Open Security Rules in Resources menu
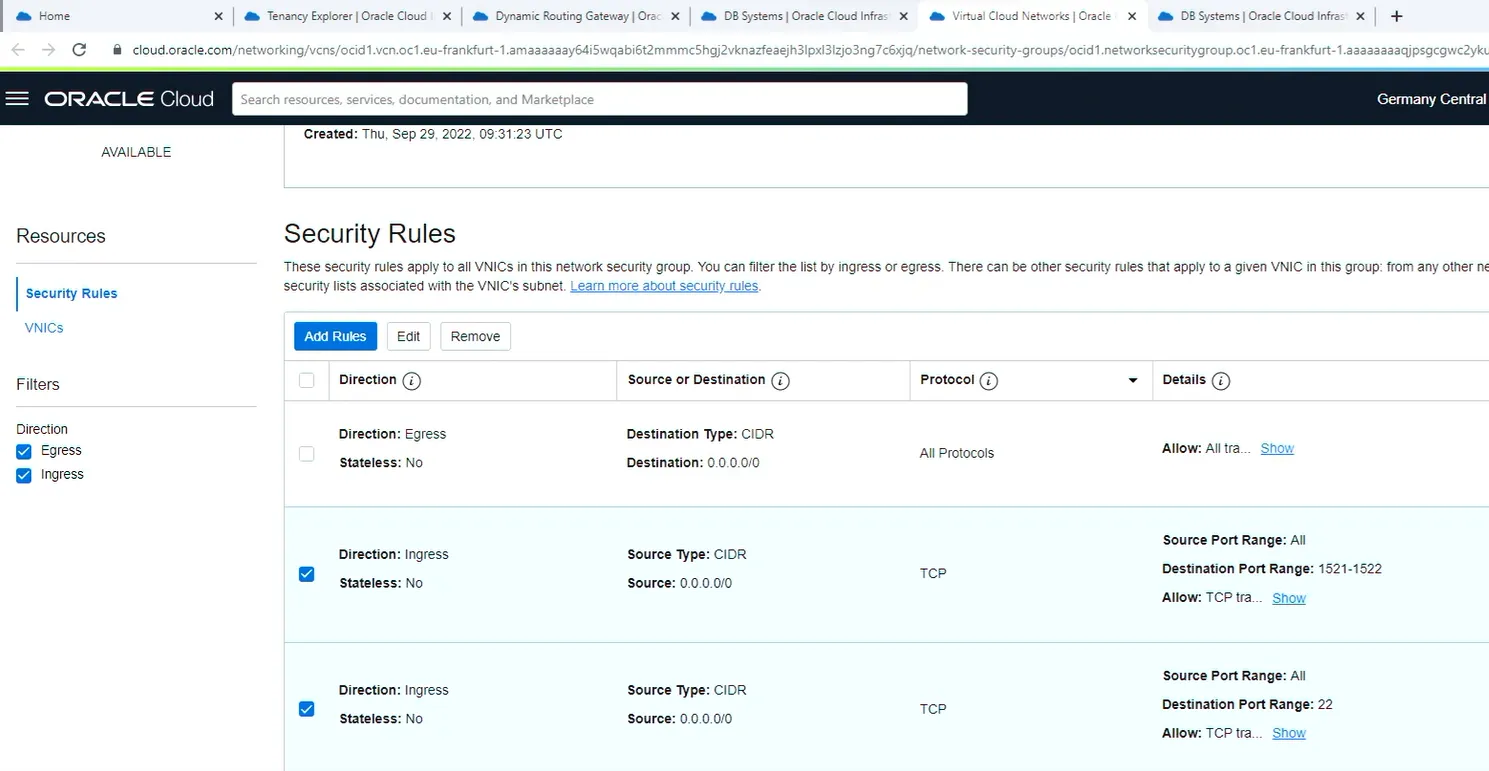 coord(71,293)
